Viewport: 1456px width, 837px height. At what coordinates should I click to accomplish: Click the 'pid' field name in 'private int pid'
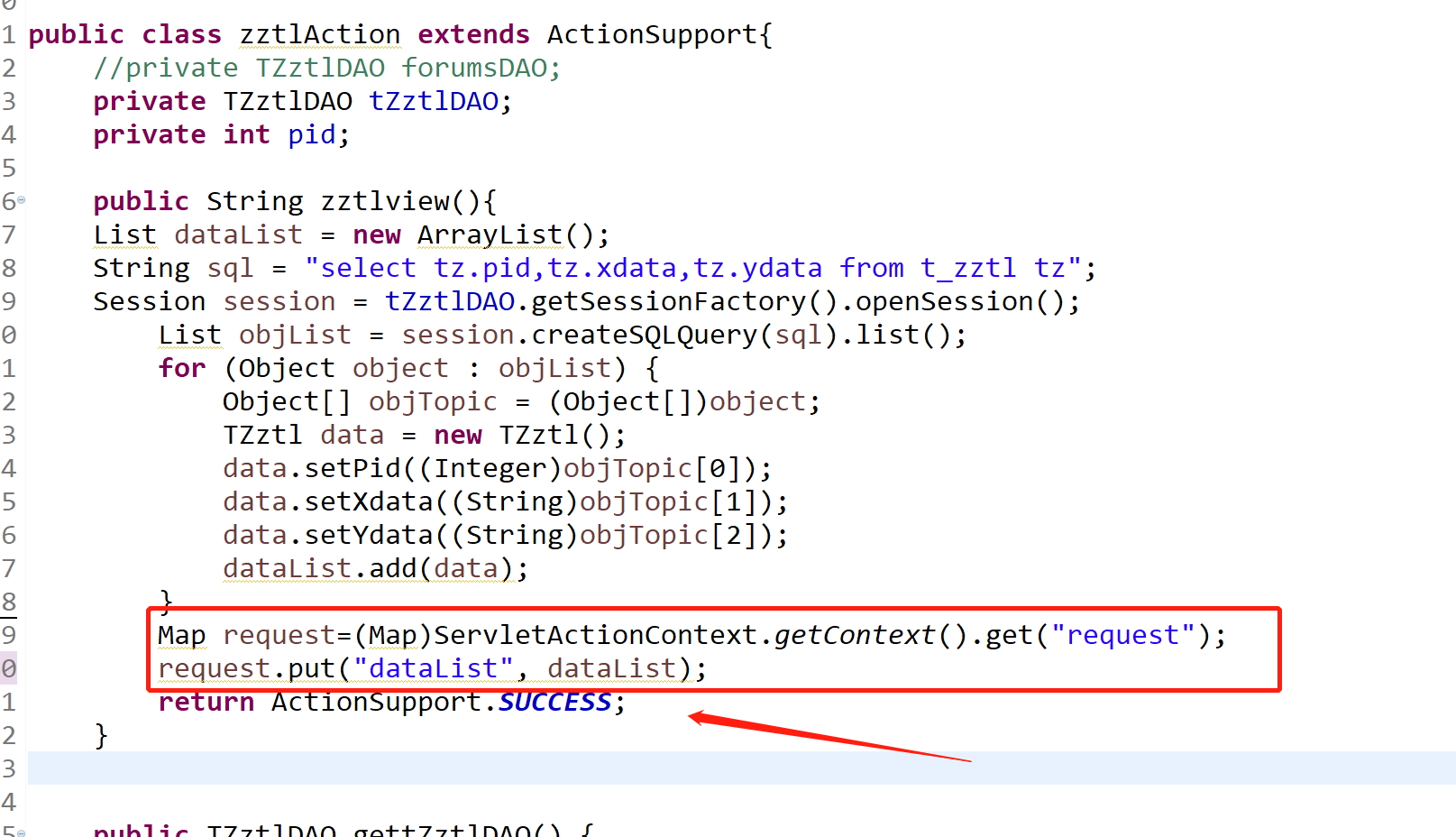[x=312, y=134]
